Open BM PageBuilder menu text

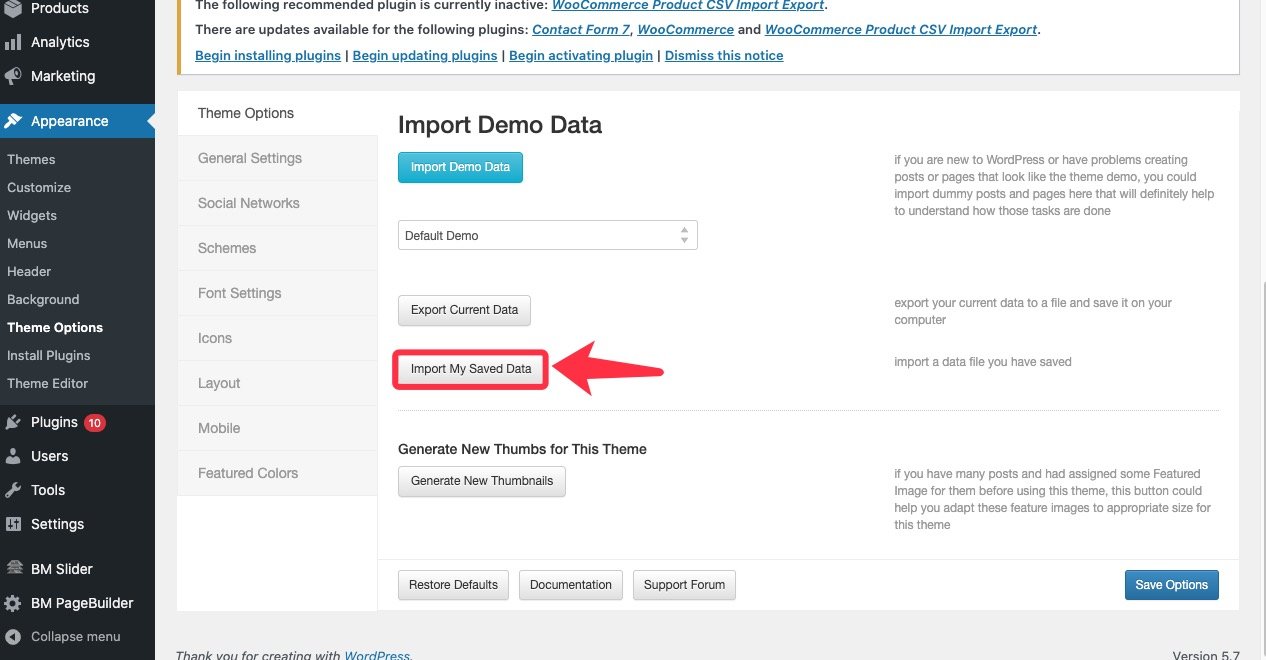coord(82,603)
